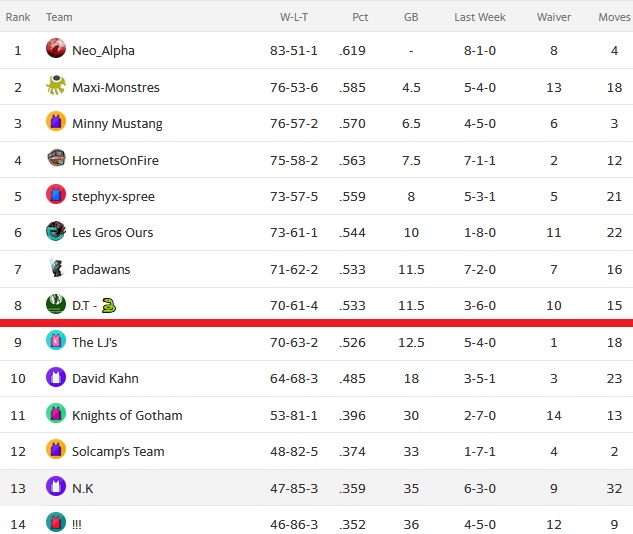Click the Waiver column header
The height and width of the screenshot is (534, 633).
click(x=553, y=17)
